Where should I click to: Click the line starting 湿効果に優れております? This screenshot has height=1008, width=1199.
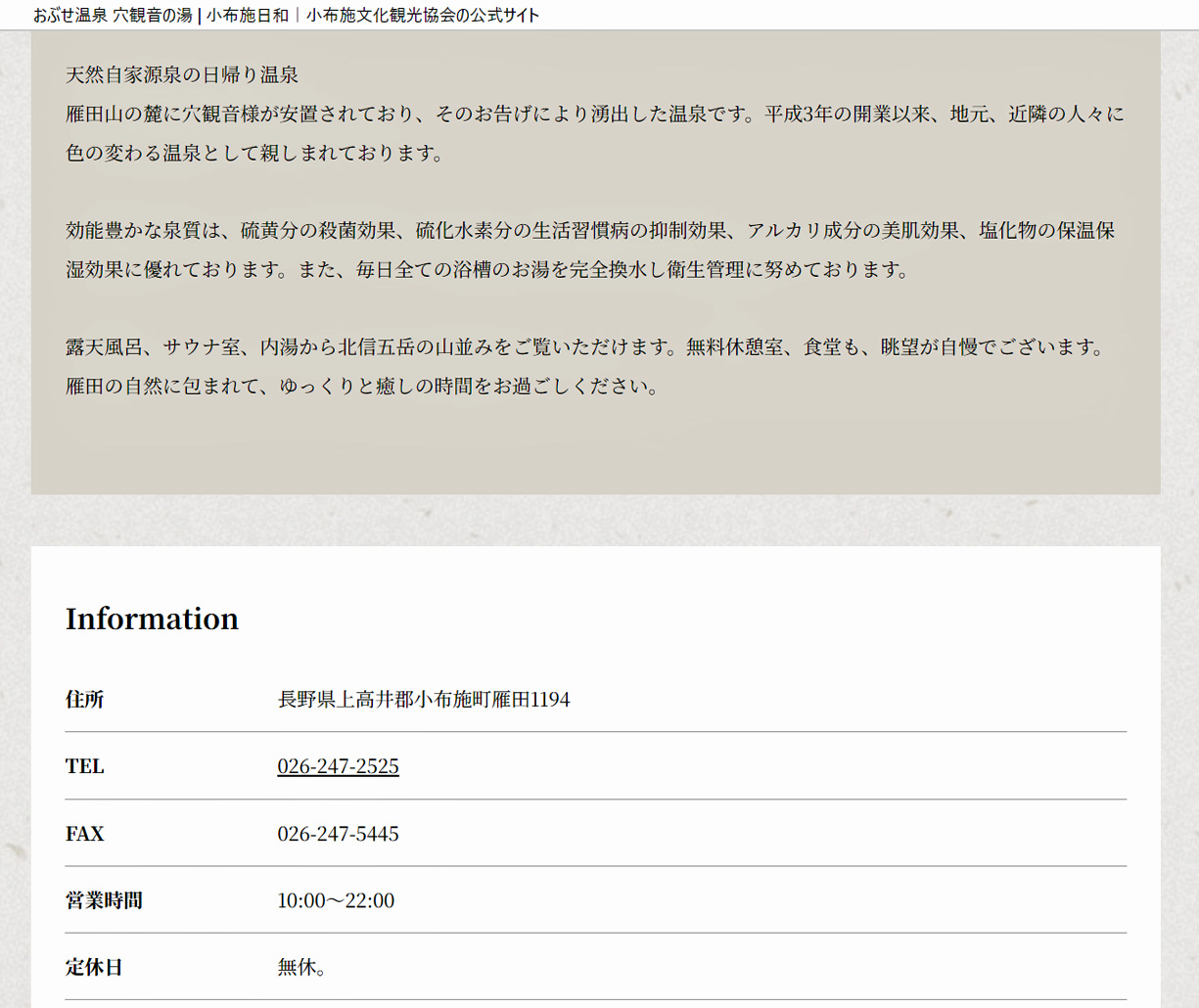point(488,270)
